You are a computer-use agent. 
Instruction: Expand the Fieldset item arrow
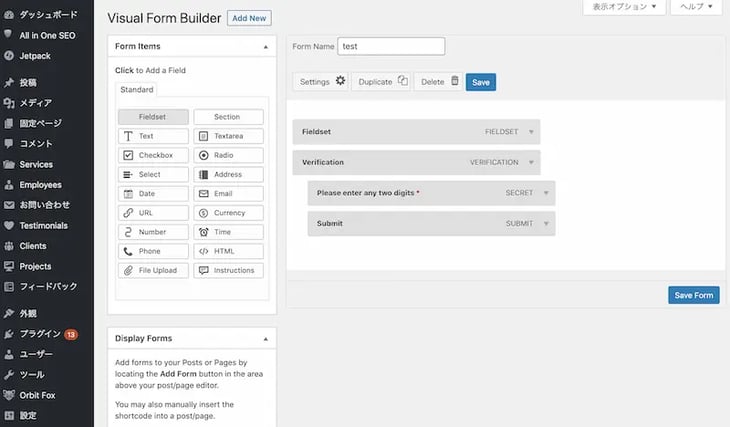coord(531,132)
